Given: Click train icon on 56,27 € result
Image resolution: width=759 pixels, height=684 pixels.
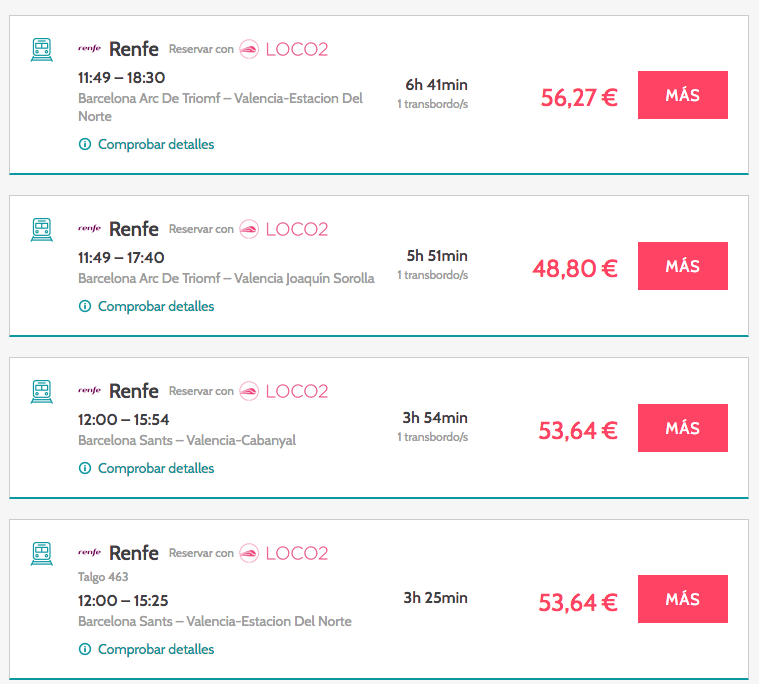Looking at the screenshot, I should pos(42,49).
